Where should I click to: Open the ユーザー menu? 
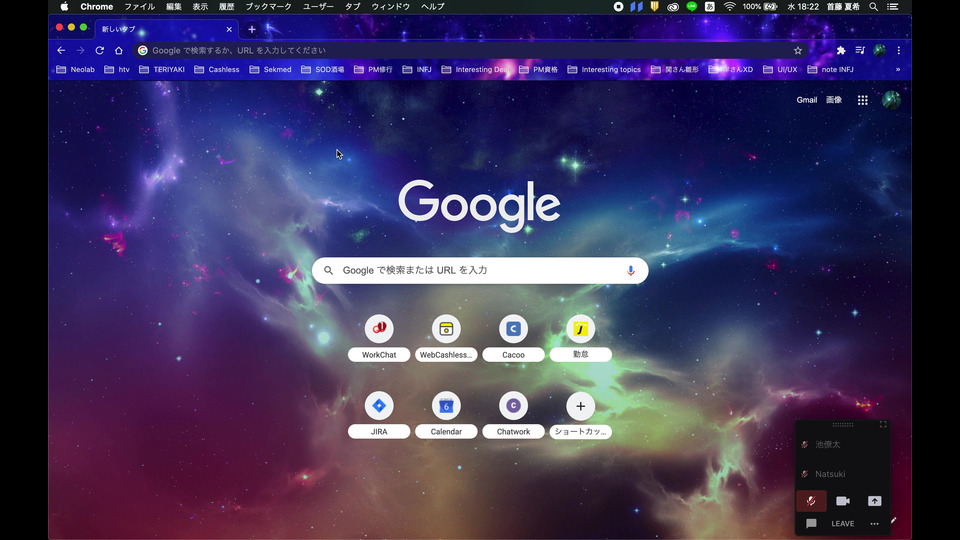[318, 7]
